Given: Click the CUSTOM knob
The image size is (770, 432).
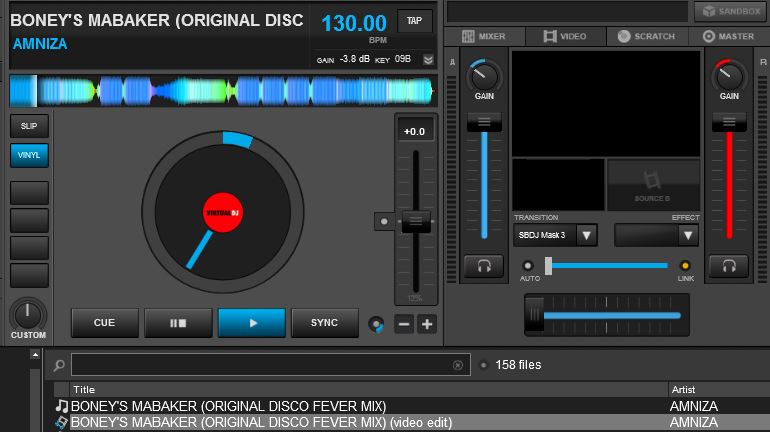Looking at the screenshot, I should (28, 315).
